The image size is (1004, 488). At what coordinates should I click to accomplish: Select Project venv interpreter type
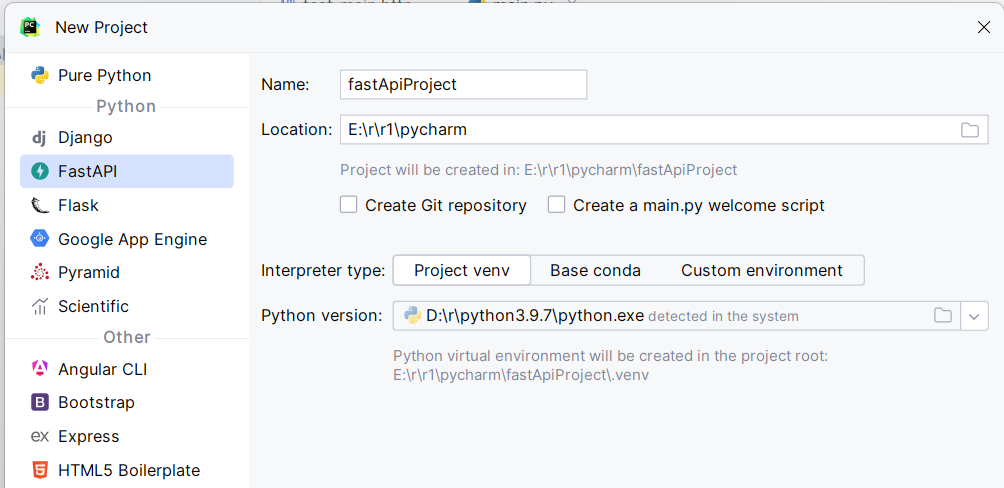[x=462, y=270]
